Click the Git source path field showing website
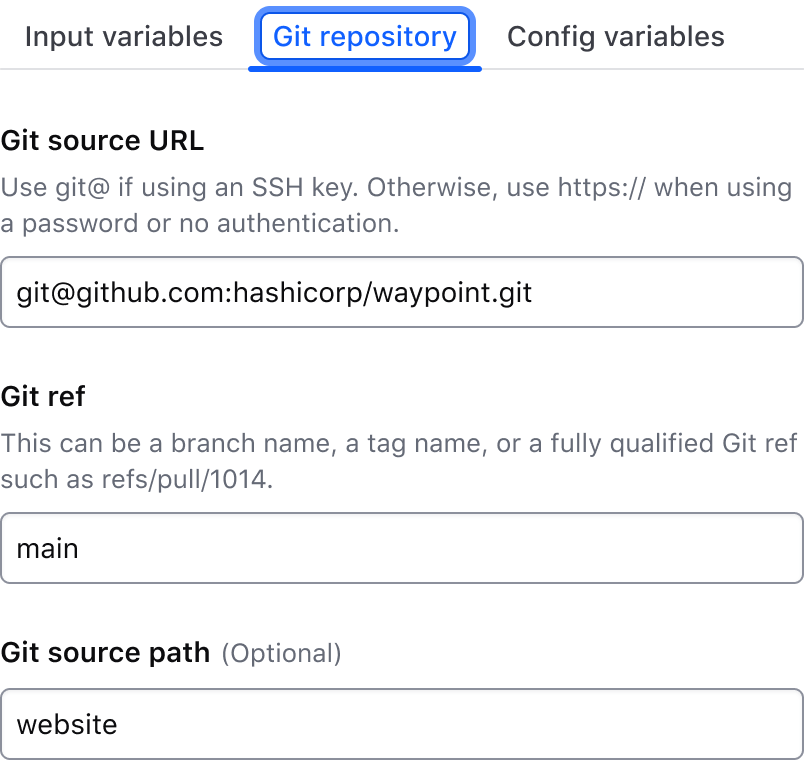Screen dimensions: 804x761 point(400,723)
